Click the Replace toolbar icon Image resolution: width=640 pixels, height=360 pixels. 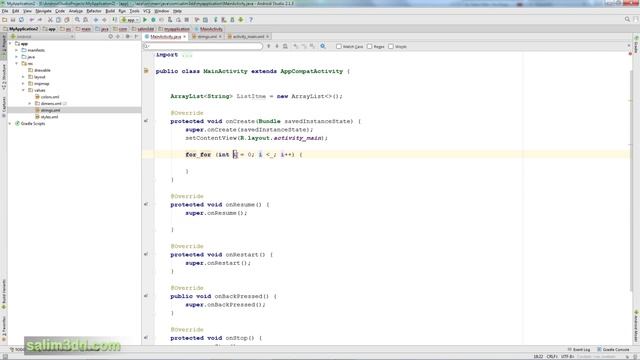point(85,20)
